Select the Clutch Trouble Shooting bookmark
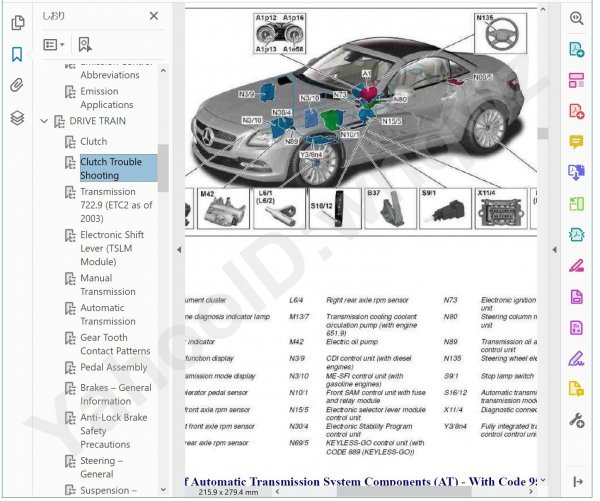Viewport: 600px width, 501px height. [118, 168]
